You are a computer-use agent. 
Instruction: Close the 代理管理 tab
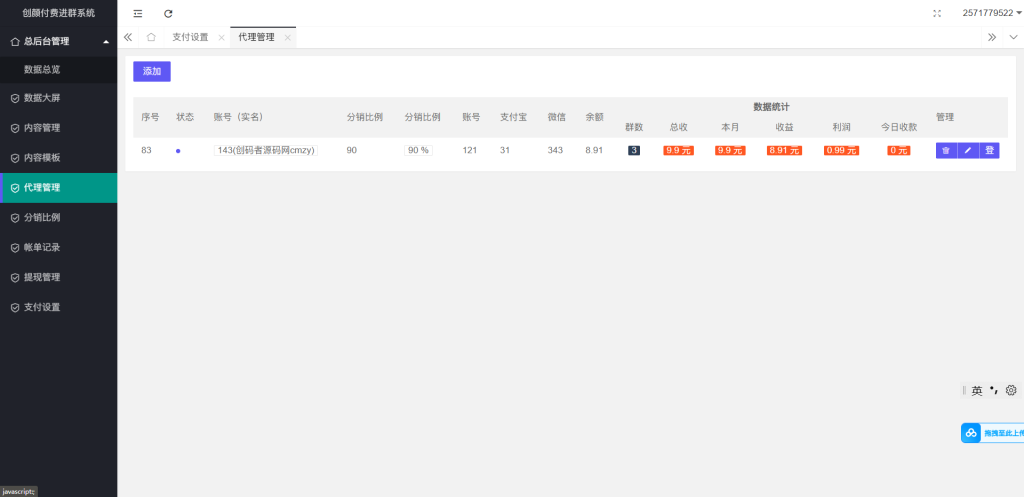[287, 37]
